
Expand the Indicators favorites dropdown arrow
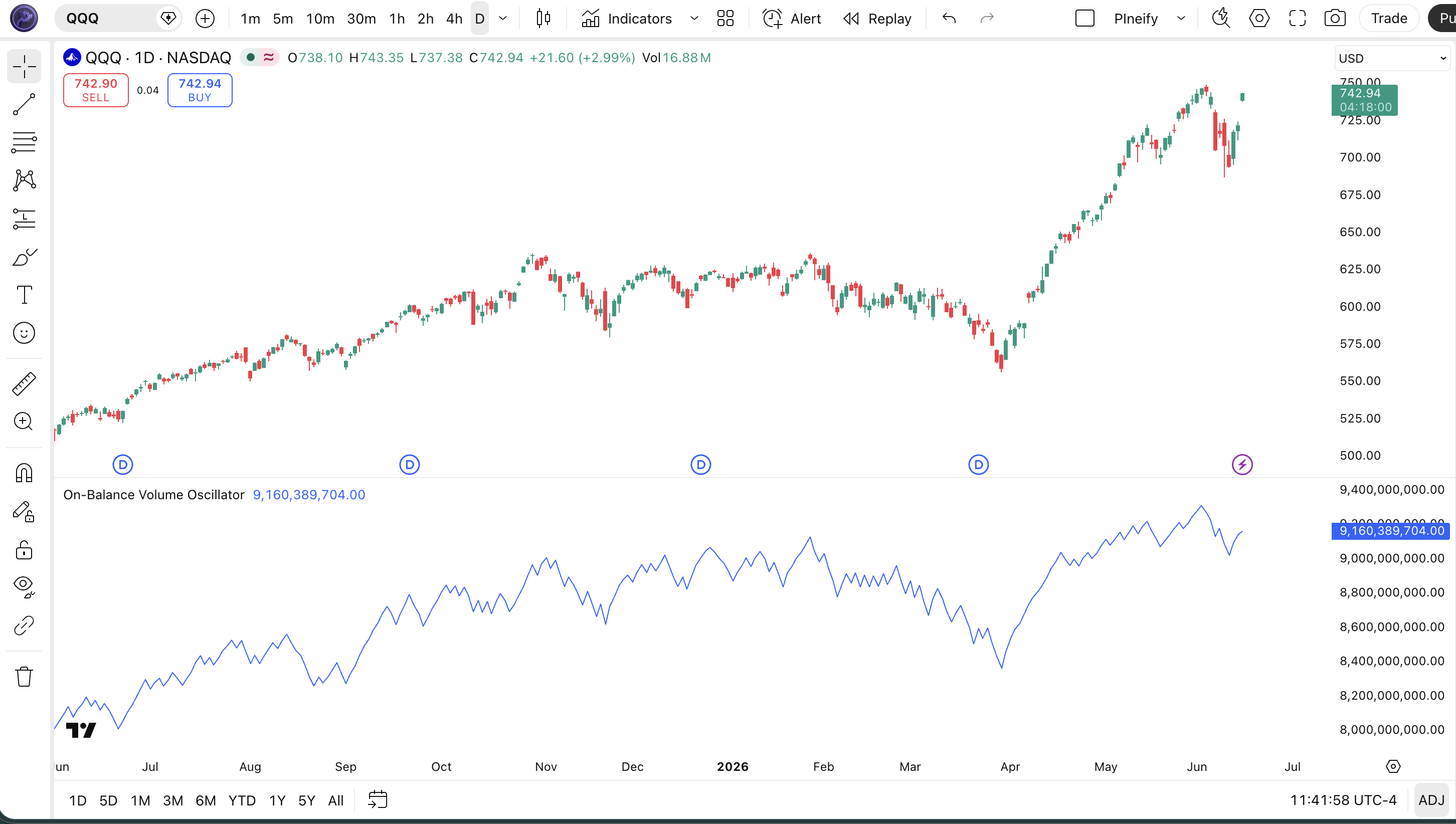[694, 19]
